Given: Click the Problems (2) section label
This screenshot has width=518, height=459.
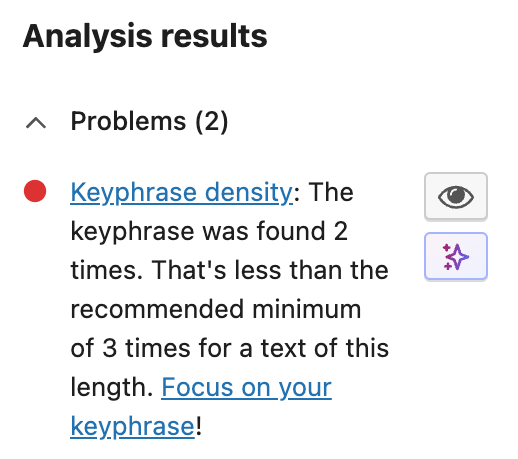Looking at the screenshot, I should click(x=149, y=121).
